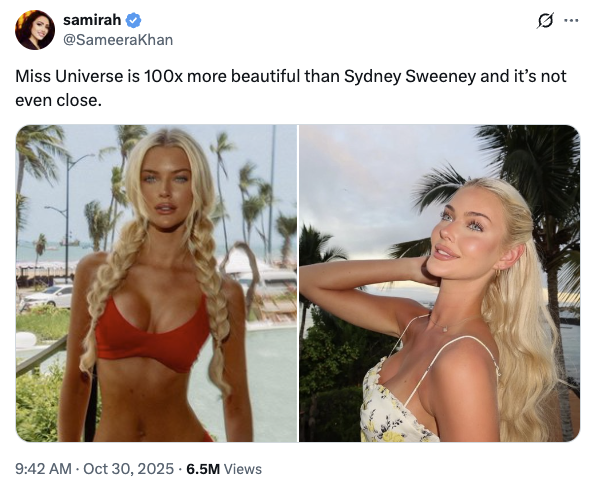Click the divider between the two photos
The image size is (595, 488).
[298, 283]
